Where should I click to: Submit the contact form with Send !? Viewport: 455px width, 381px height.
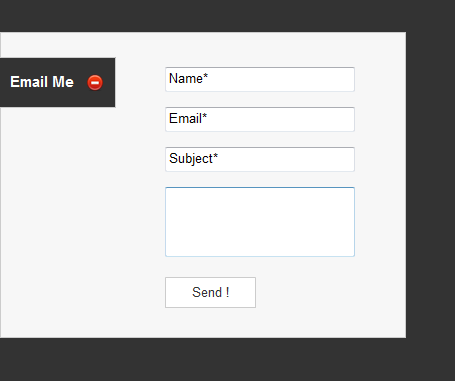click(x=210, y=292)
